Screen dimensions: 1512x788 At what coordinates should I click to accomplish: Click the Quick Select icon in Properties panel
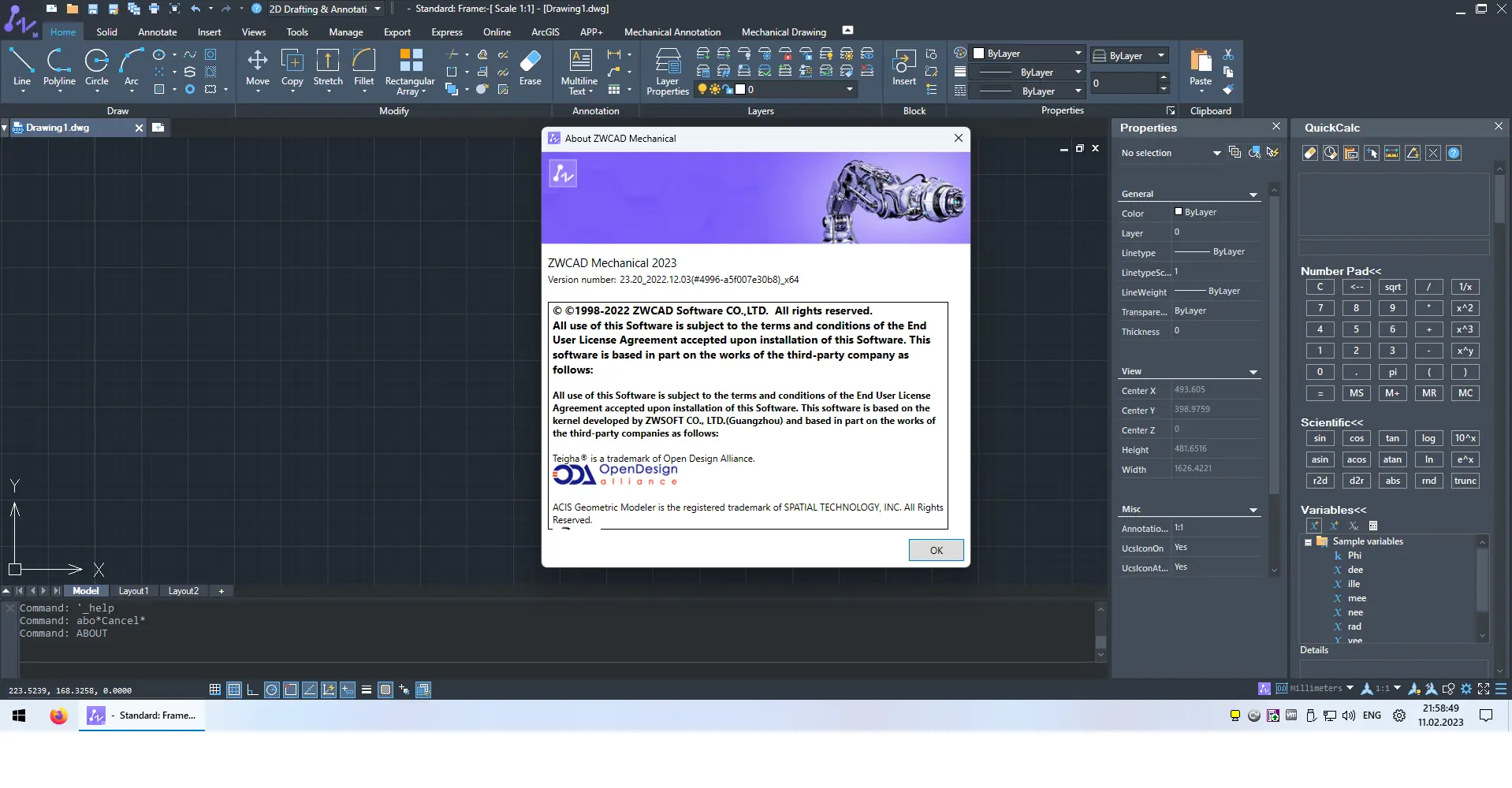1272,152
